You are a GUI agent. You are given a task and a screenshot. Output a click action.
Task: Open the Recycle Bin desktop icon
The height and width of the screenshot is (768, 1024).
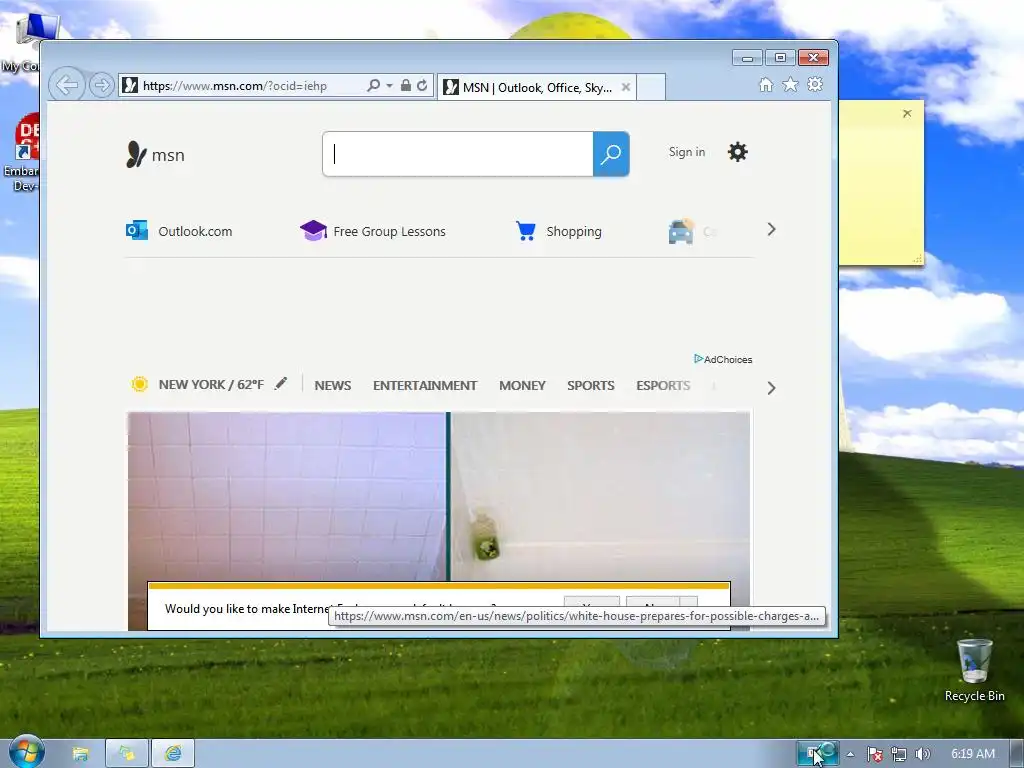coord(974,670)
